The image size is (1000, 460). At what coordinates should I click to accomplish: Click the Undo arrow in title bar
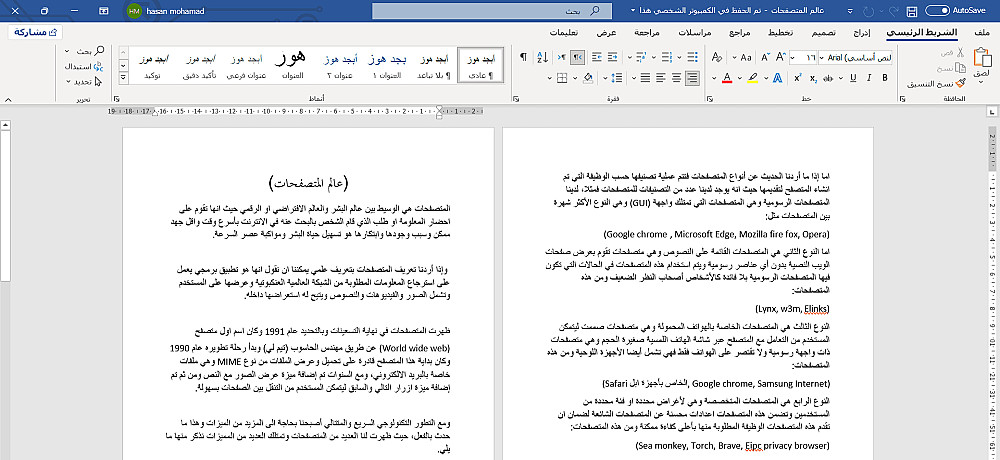[892, 11]
